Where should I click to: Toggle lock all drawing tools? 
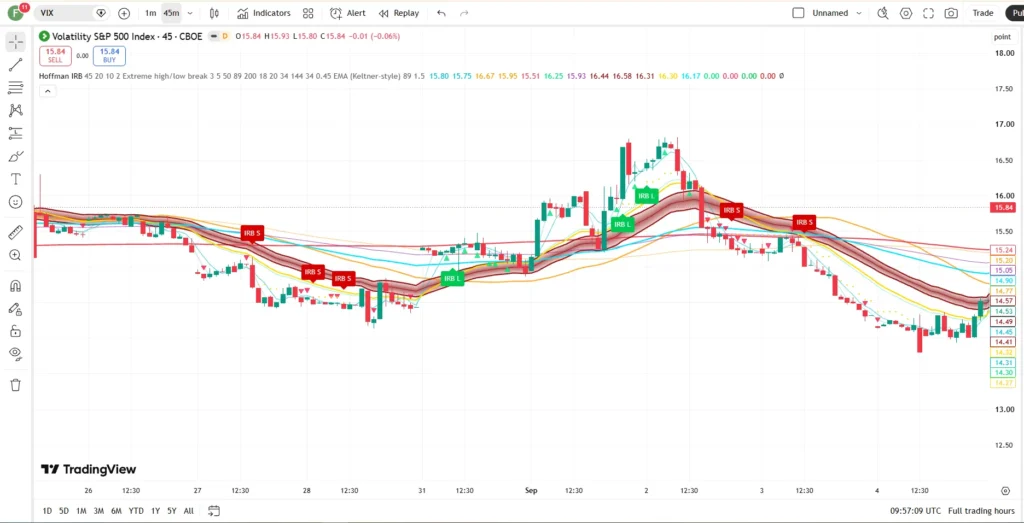tap(16, 331)
